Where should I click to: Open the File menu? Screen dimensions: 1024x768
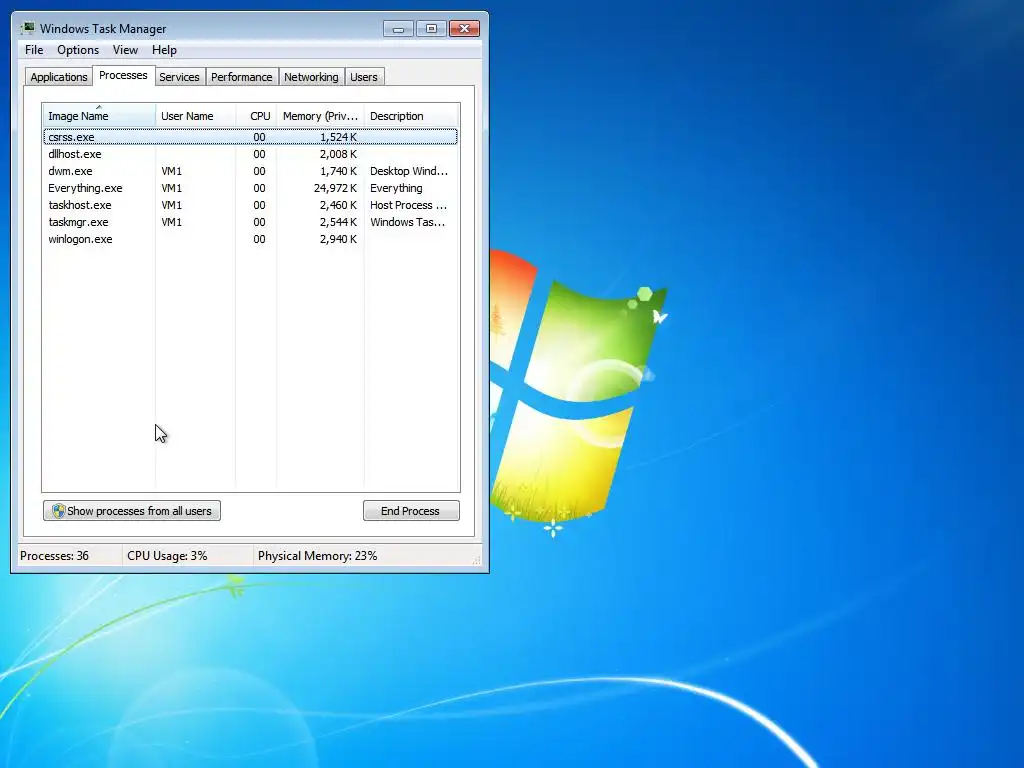34,50
